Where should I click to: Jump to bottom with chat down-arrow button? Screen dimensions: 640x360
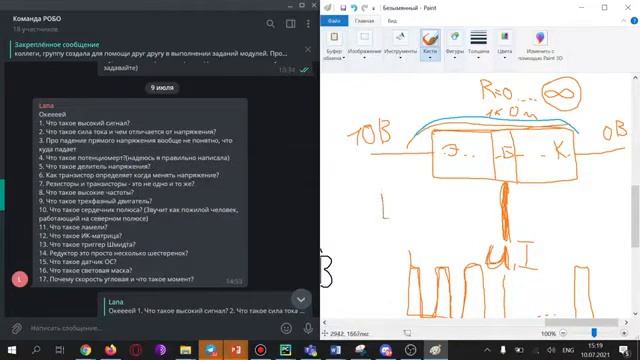(301, 300)
